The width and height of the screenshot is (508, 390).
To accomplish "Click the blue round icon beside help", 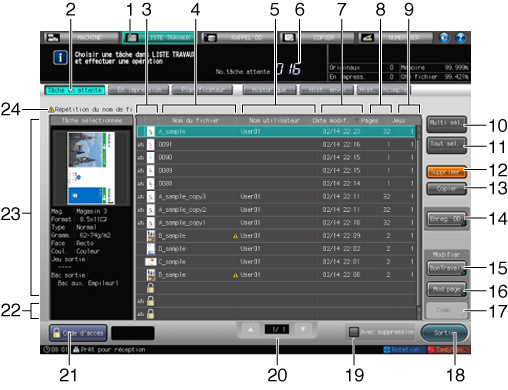I will coord(444,38).
